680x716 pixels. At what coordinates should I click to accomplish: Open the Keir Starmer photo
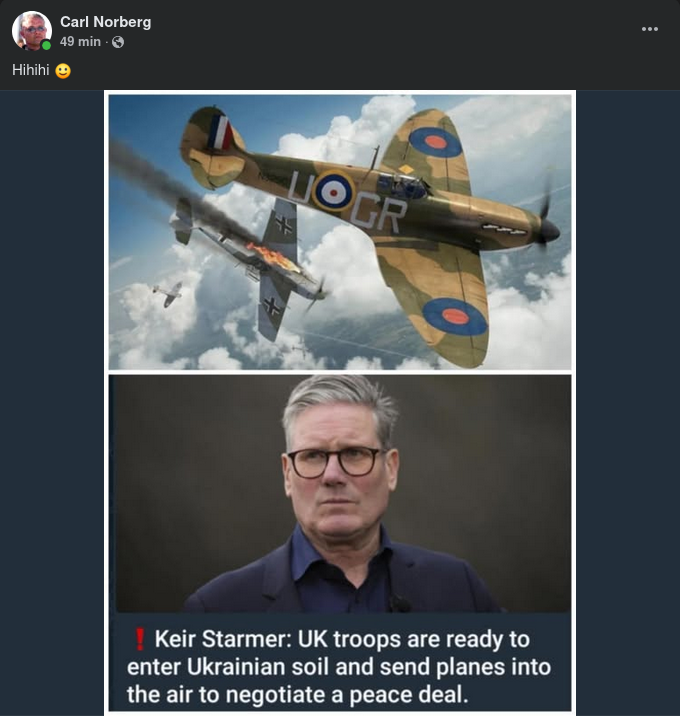(x=340, y=492)
